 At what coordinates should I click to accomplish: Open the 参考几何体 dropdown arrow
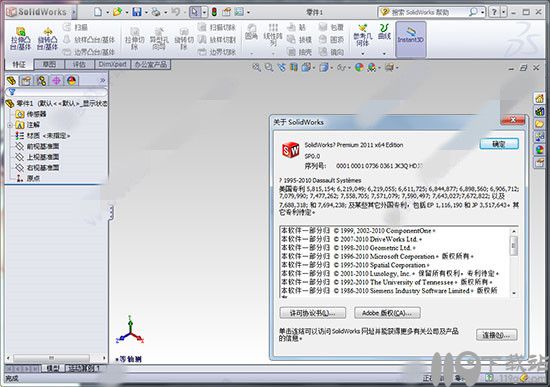[x=363, y=53]
